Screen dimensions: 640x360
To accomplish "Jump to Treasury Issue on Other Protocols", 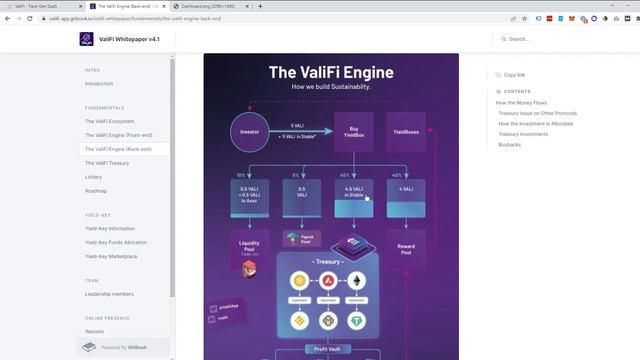I will [538, 113].
